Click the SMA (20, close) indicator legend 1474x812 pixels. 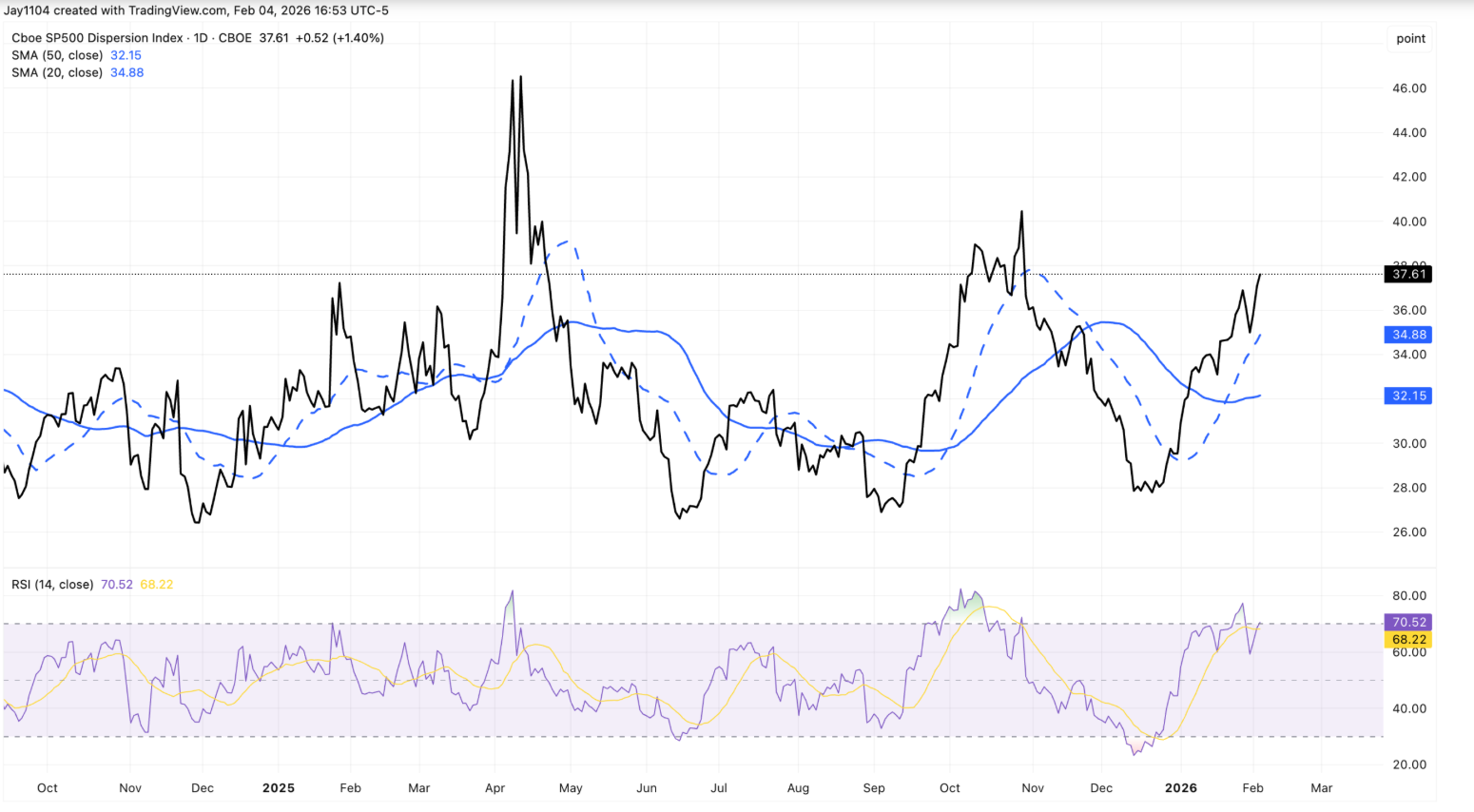click(57, 72)
